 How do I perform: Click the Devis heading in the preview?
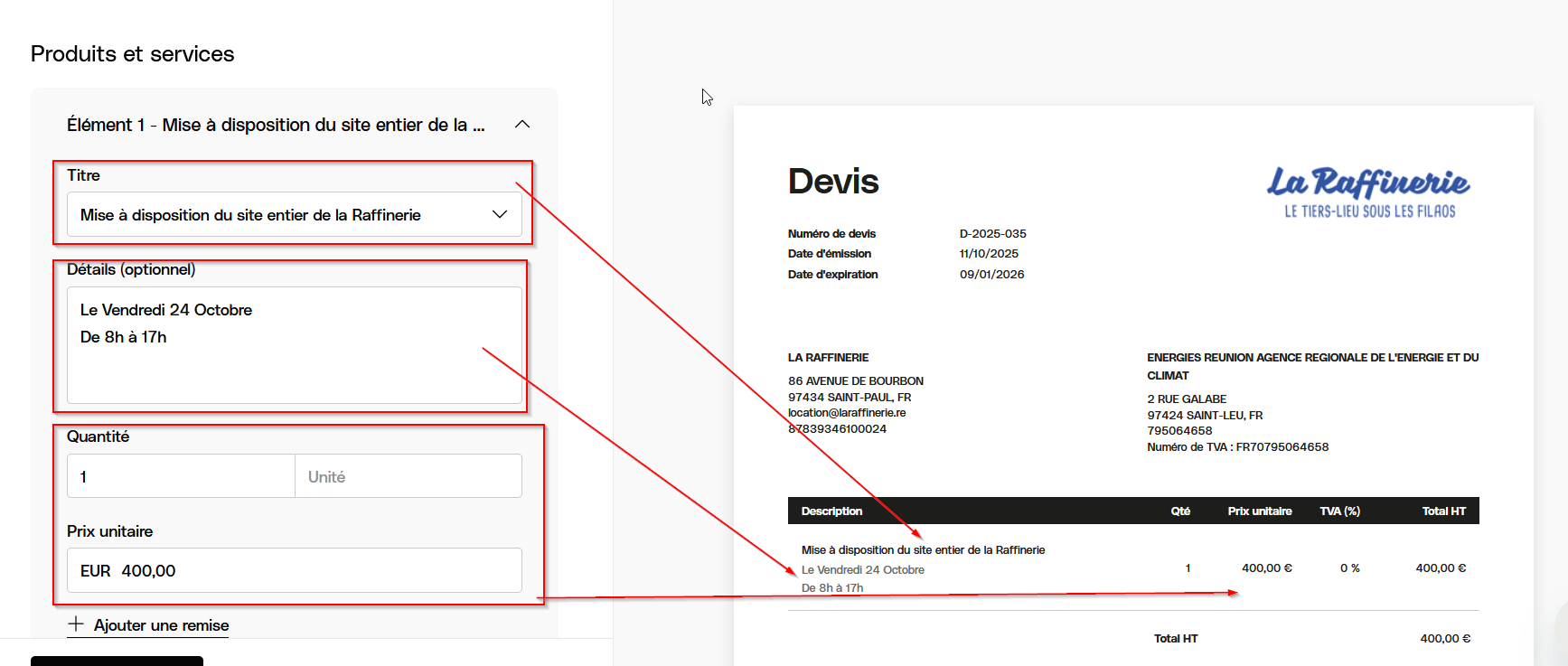[x=833, y=182]
